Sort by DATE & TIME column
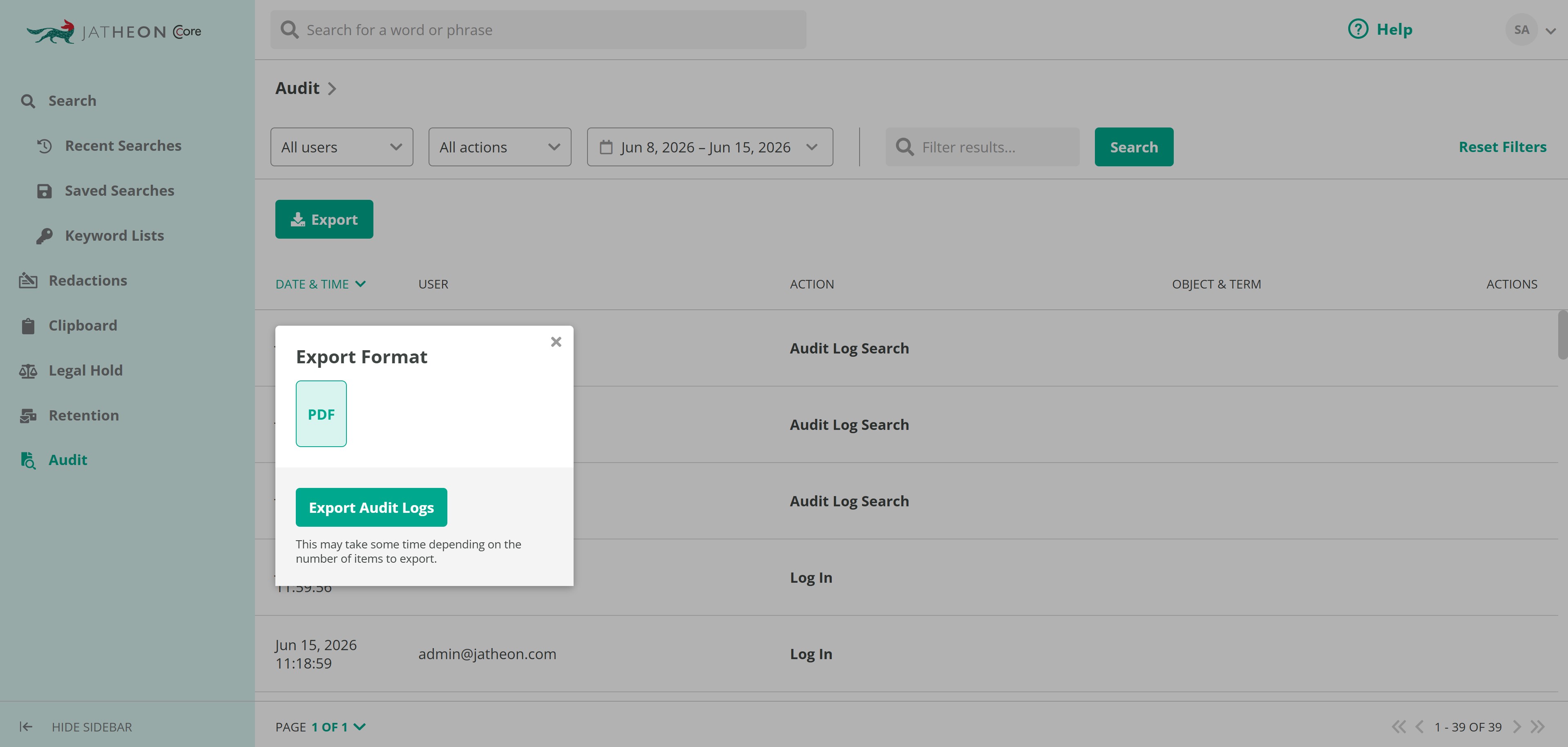Image resolution: width=1568 pixels, height=747 pixels. click(x=320, y=284)
